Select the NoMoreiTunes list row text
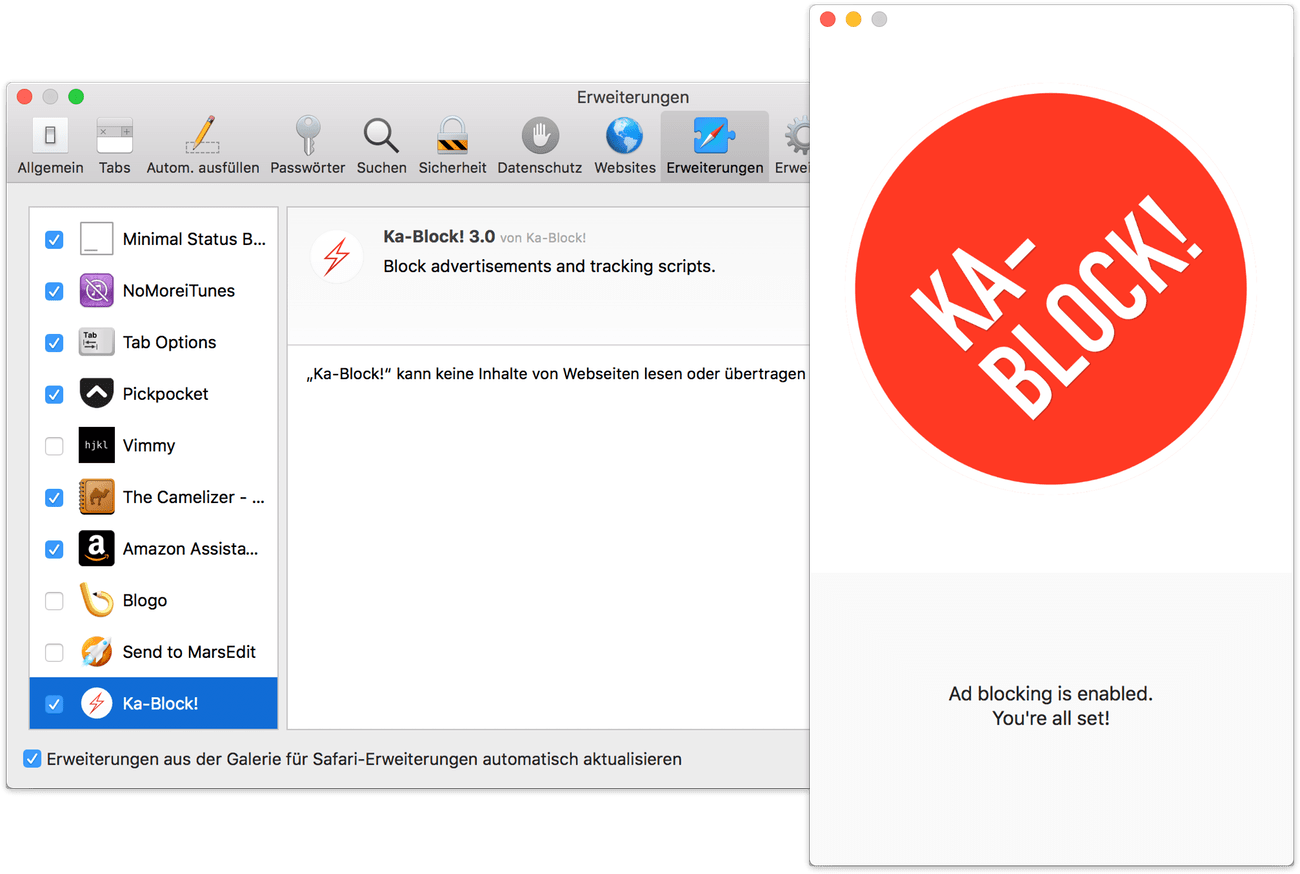 pos(179,291)
